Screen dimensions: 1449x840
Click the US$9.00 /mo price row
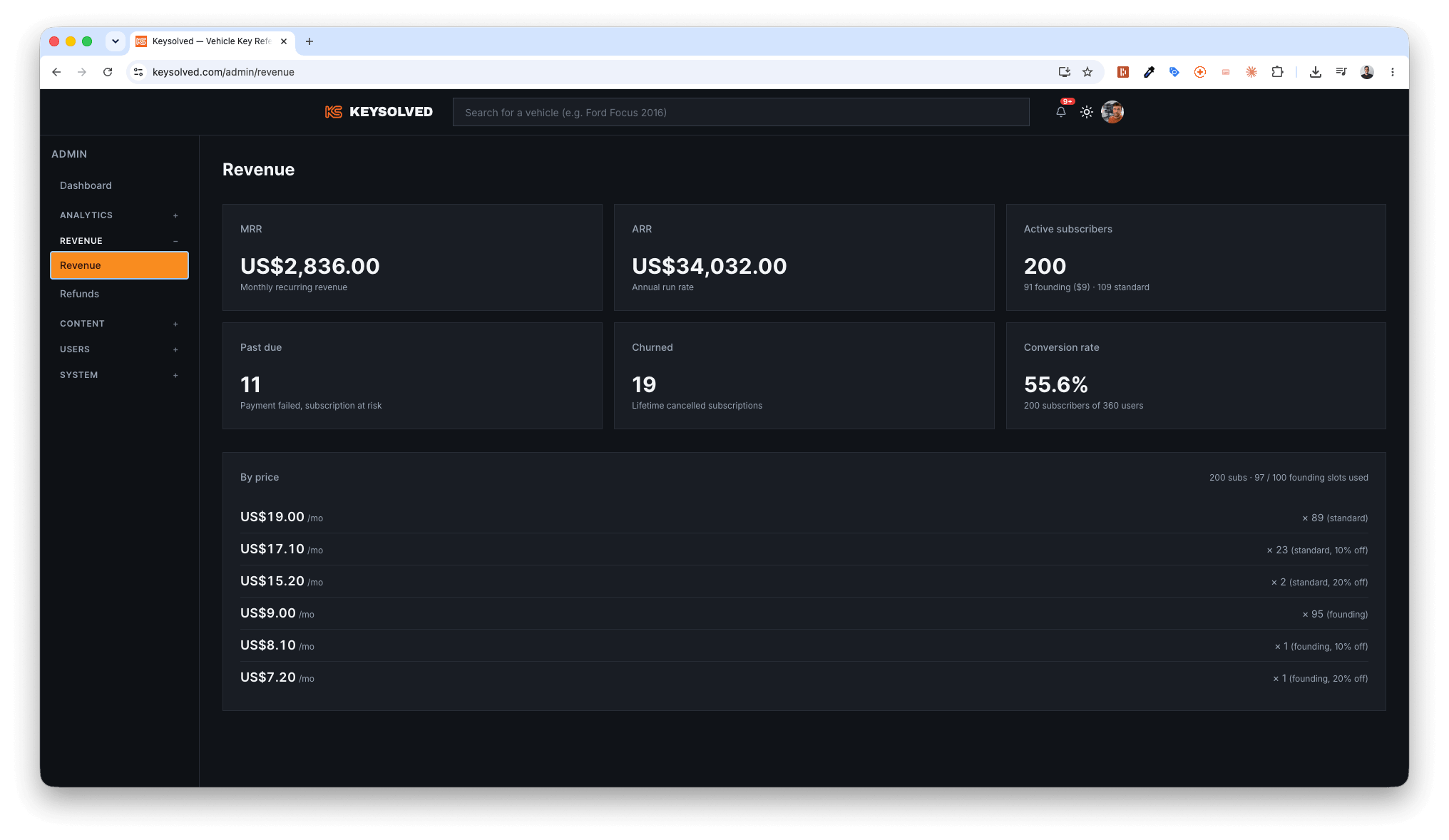coord(804,613)
